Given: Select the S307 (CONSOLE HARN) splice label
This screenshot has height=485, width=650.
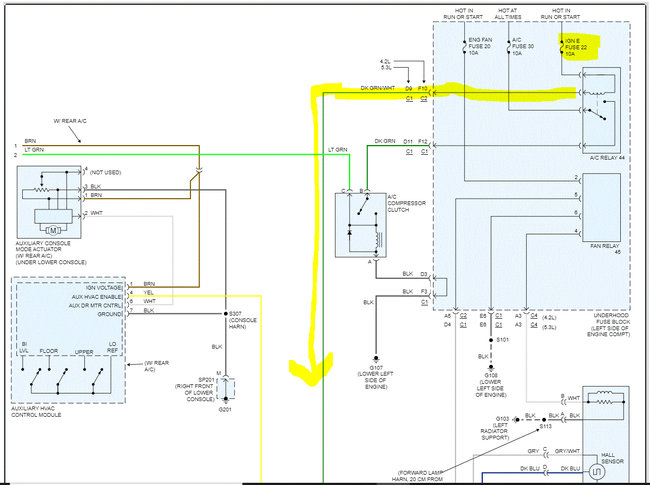Looking at the screenshot, I should pos(243,320).
